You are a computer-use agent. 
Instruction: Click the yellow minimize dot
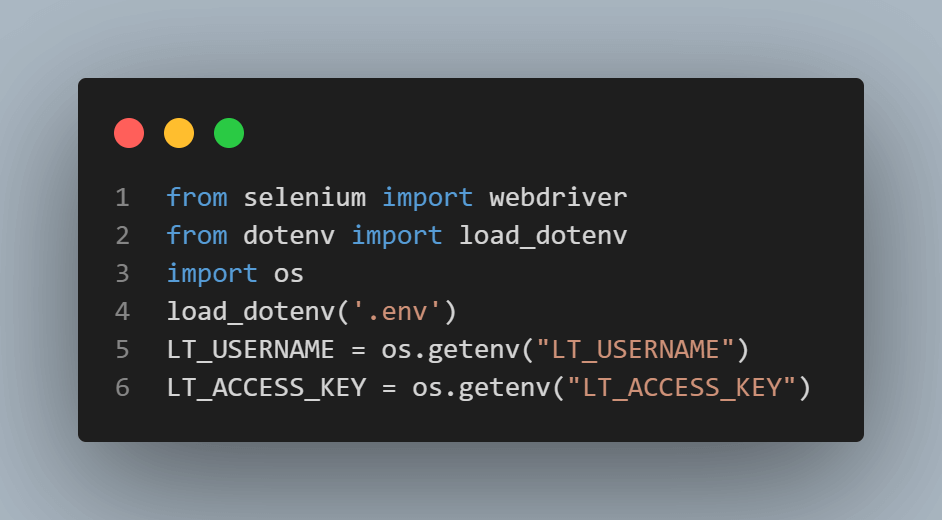tap(179, 133)
